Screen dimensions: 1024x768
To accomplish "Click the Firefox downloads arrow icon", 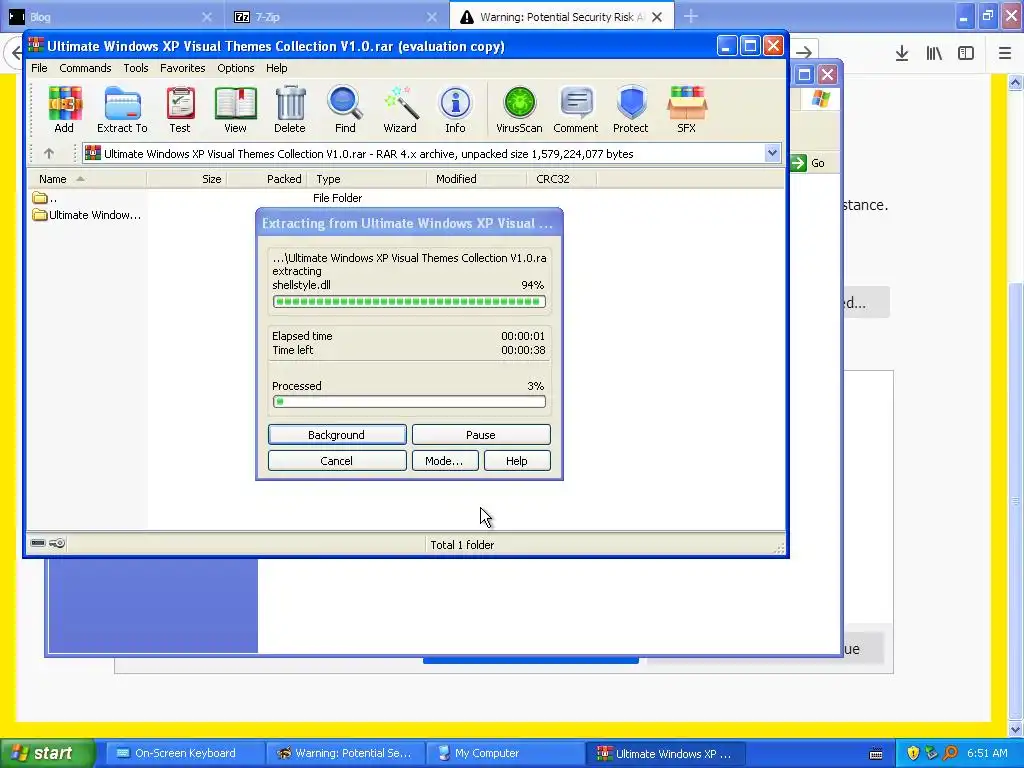I will (902, 54).
